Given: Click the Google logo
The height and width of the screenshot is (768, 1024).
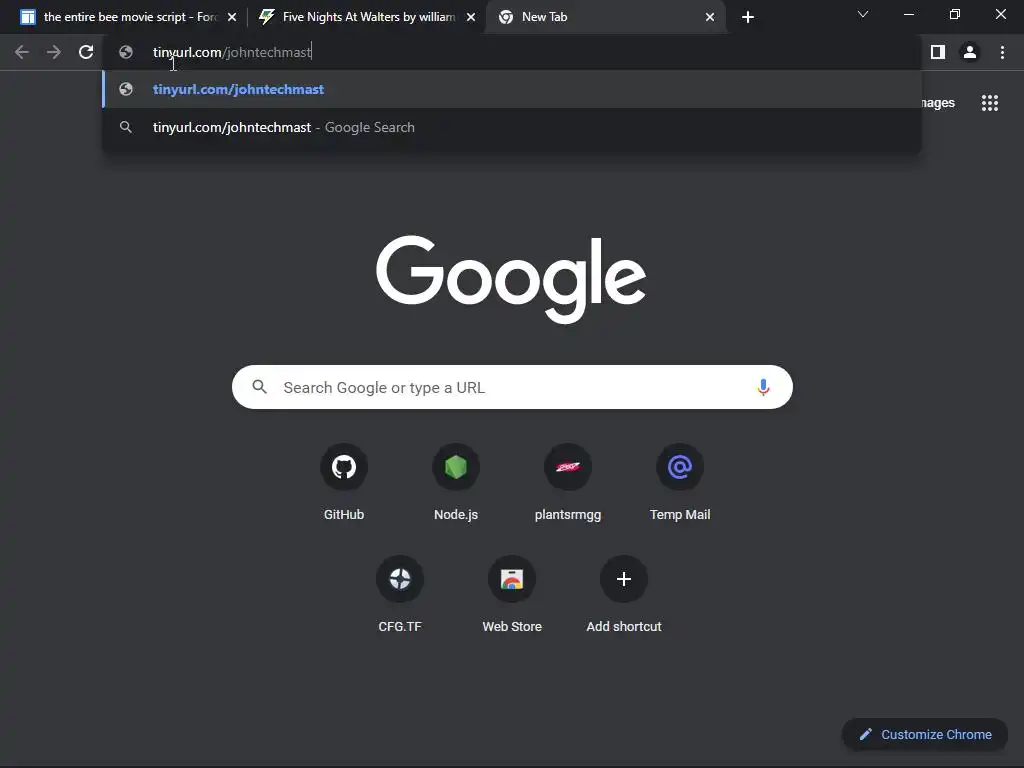Looking at the screenshot, I should (511, 279).
